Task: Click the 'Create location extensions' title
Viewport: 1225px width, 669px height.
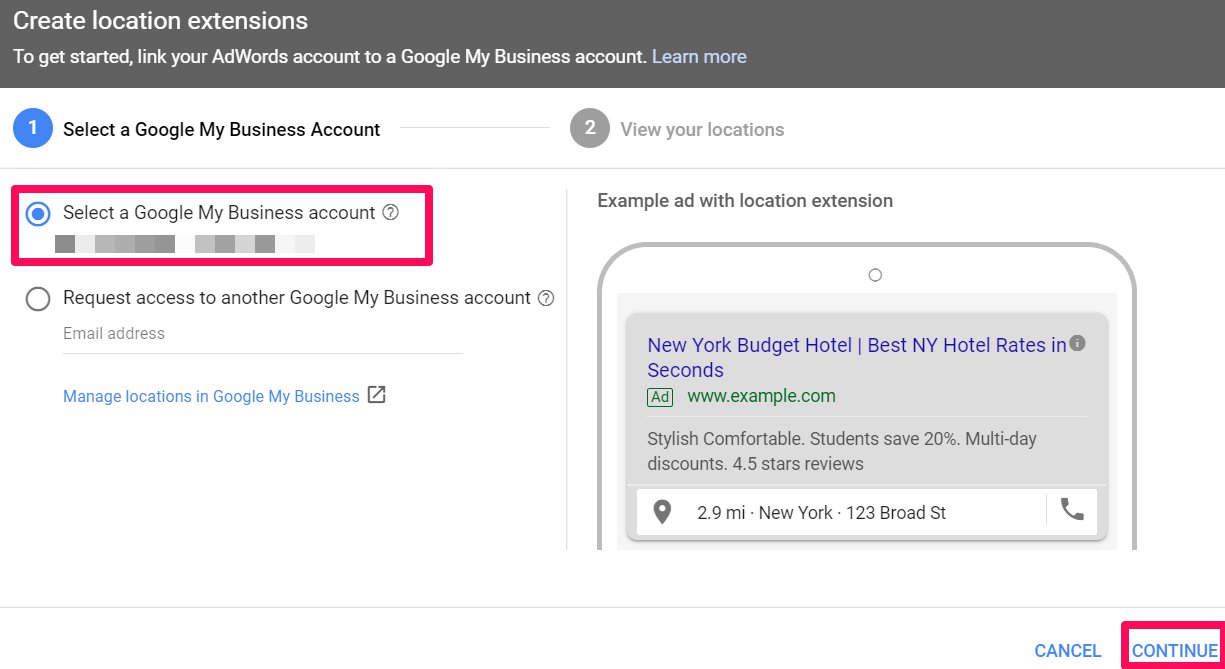Action: coord(160,20)
